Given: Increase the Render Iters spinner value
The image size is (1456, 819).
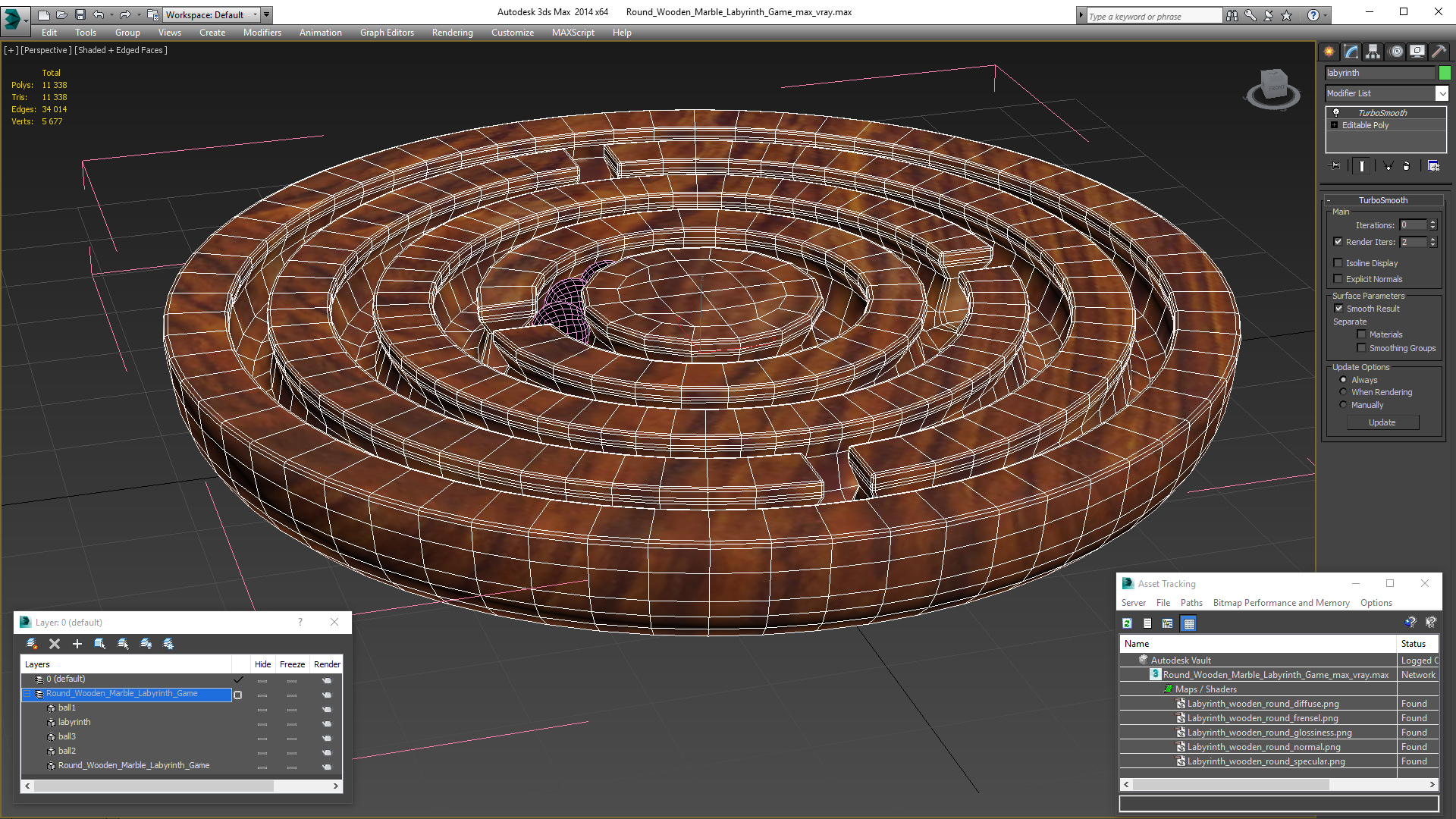Looking at the screenshot, I should (x=1432, y=240).
